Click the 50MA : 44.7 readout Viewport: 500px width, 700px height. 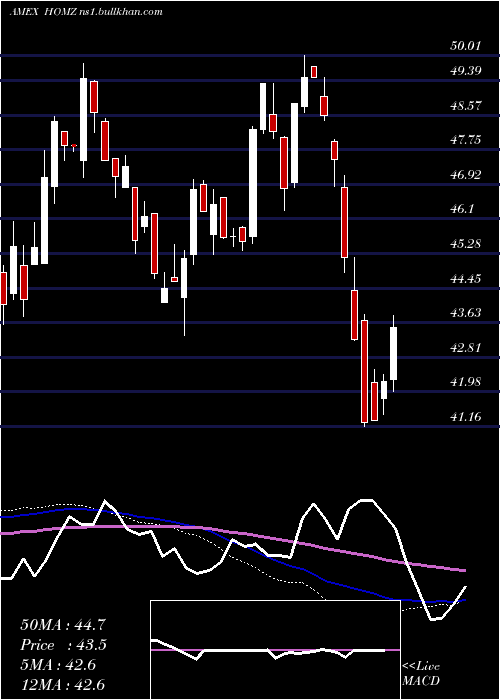63,625
